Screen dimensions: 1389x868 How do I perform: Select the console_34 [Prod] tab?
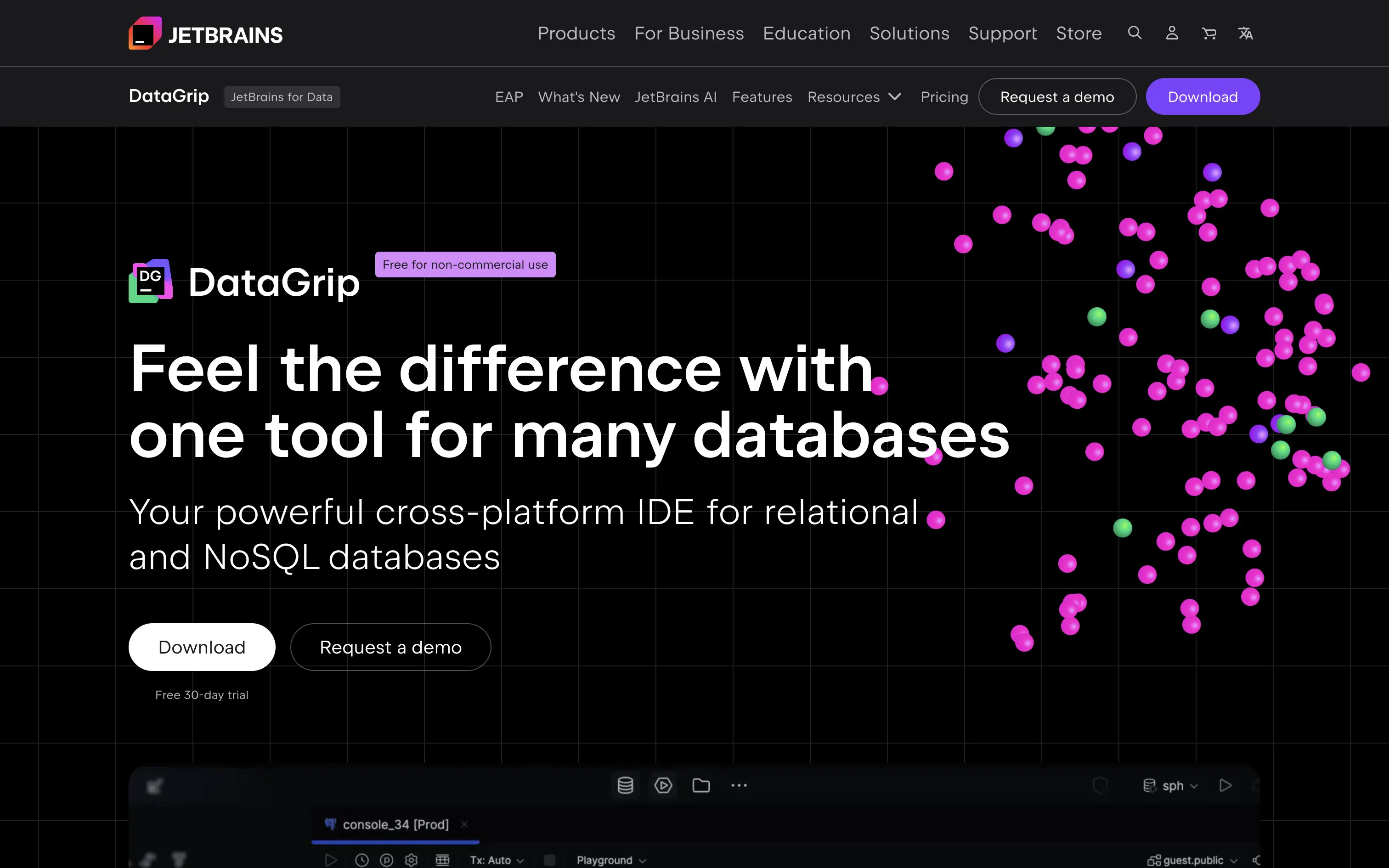pos(395,825)
